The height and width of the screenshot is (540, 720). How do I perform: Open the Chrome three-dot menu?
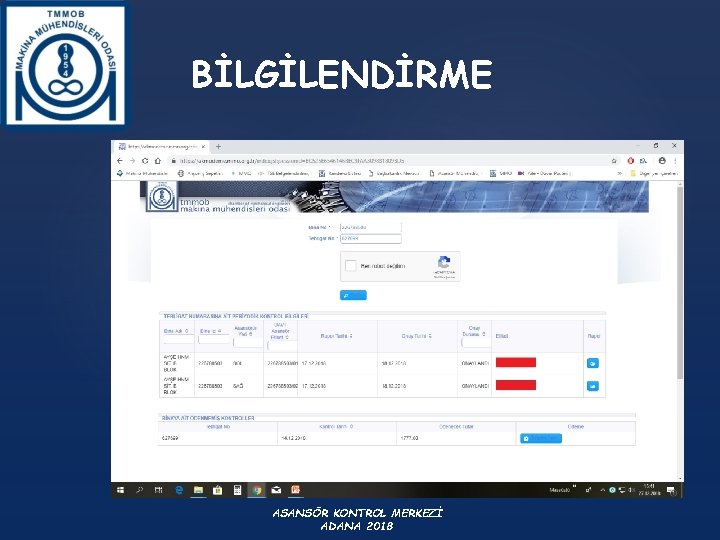[675, 161]
